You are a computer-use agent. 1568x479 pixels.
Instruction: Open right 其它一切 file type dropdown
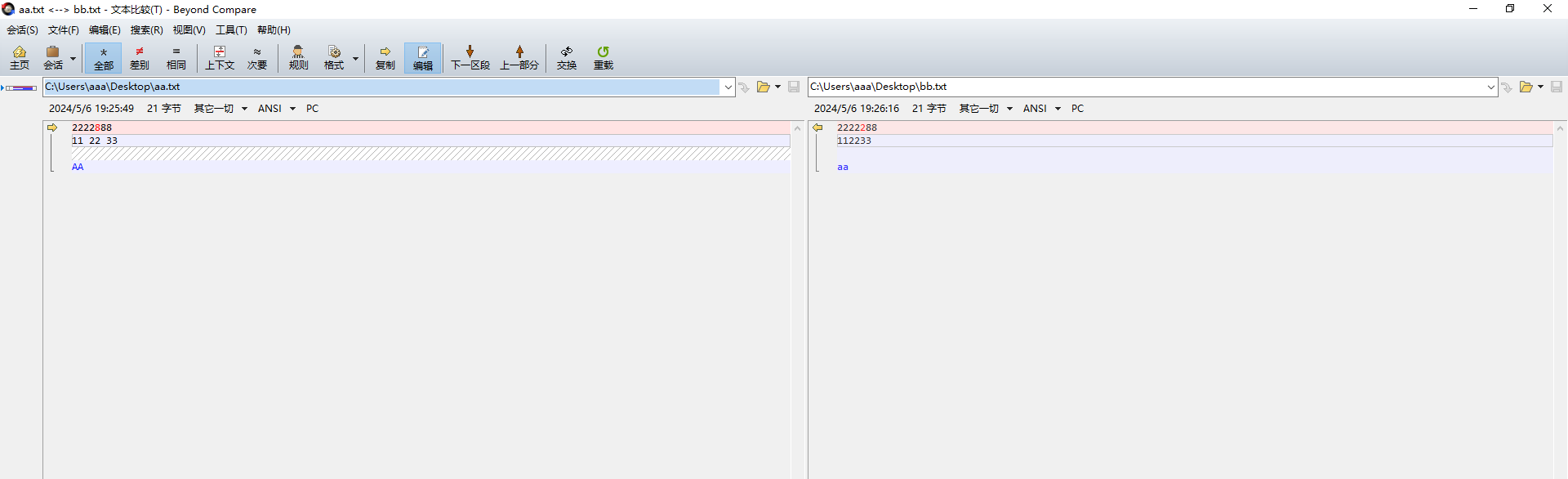[986, 109]
